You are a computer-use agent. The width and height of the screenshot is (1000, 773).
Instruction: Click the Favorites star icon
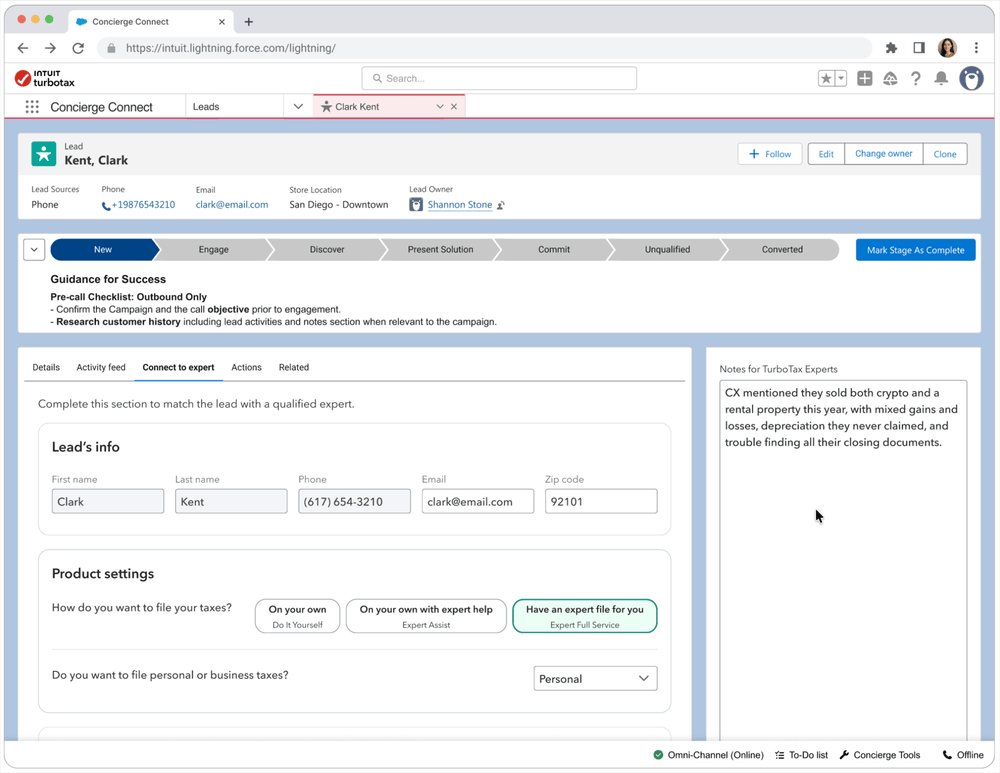pyautogui.click(x=826, y=78)
